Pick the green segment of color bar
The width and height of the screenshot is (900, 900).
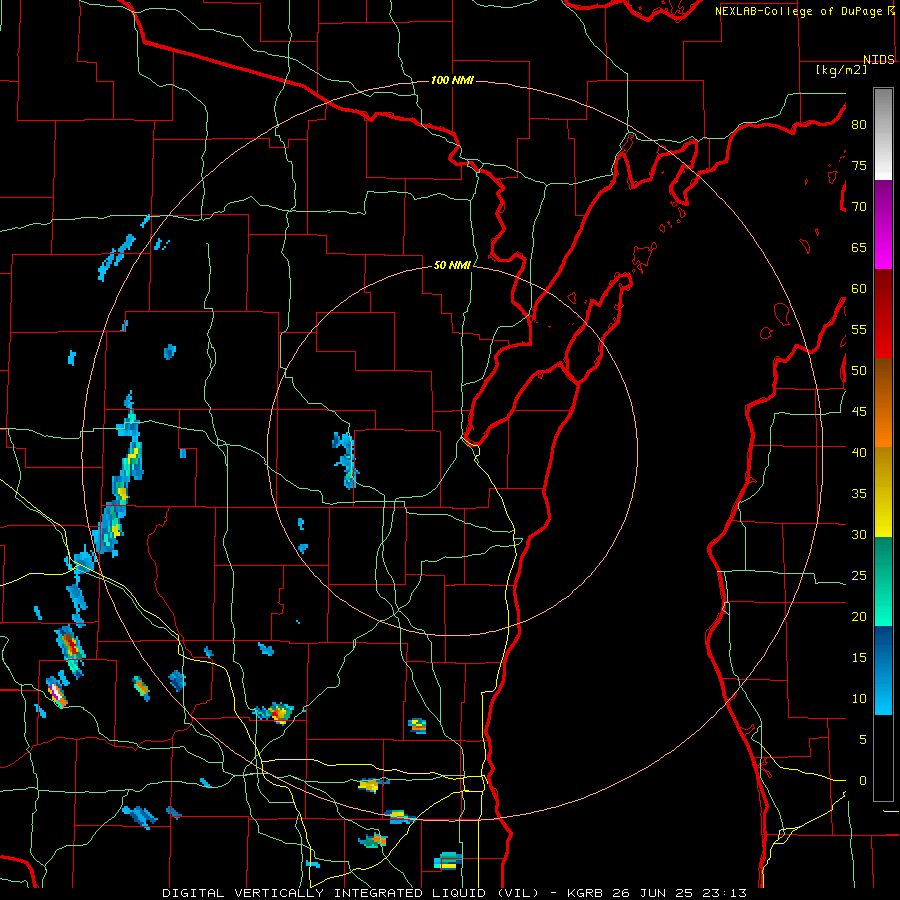coord(883,581)
